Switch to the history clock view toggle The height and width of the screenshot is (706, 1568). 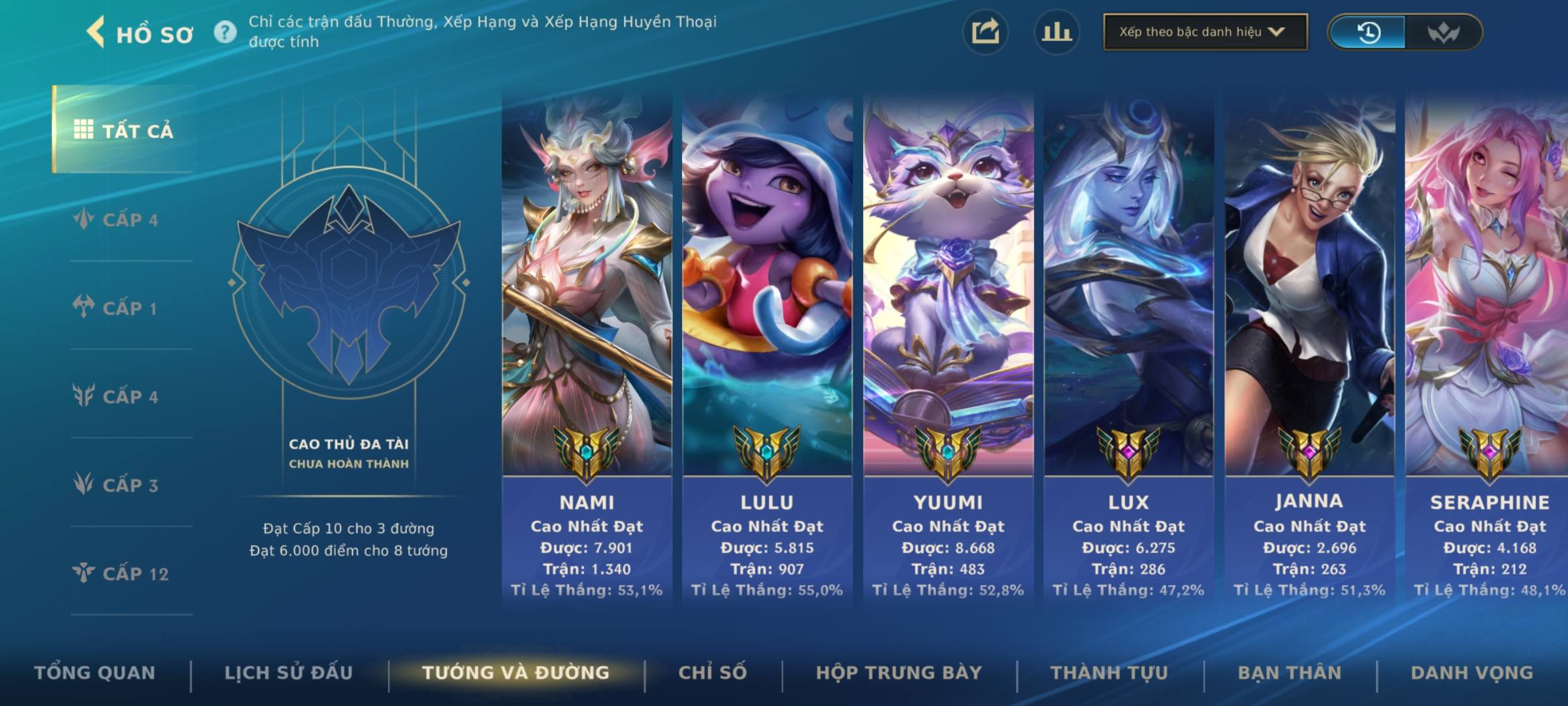1367,32
